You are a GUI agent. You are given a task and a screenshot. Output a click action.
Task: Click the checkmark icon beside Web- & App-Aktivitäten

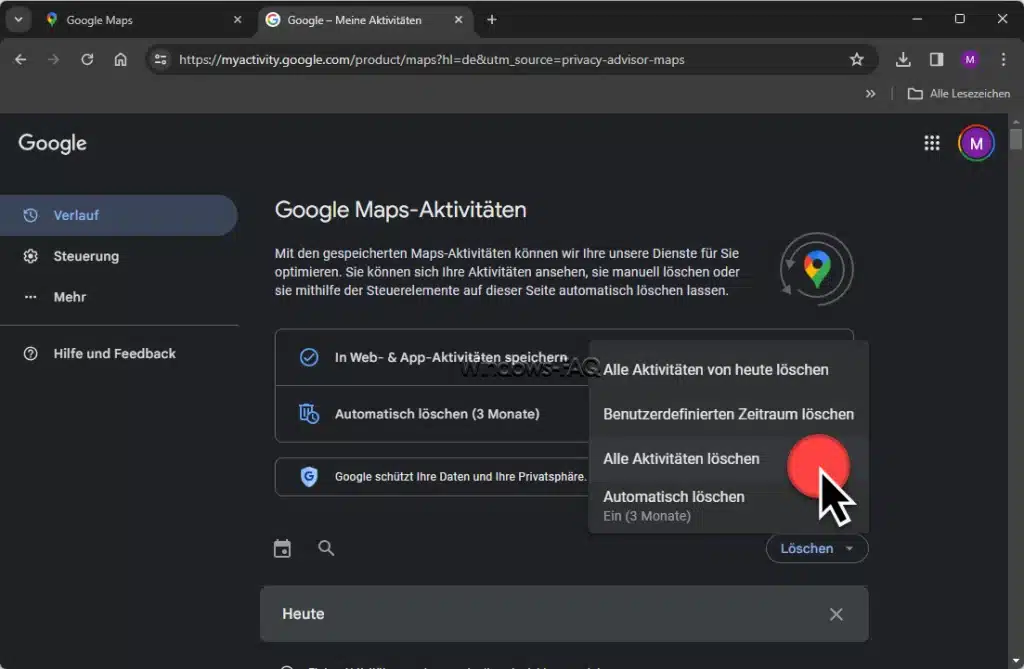pos(309,357)
